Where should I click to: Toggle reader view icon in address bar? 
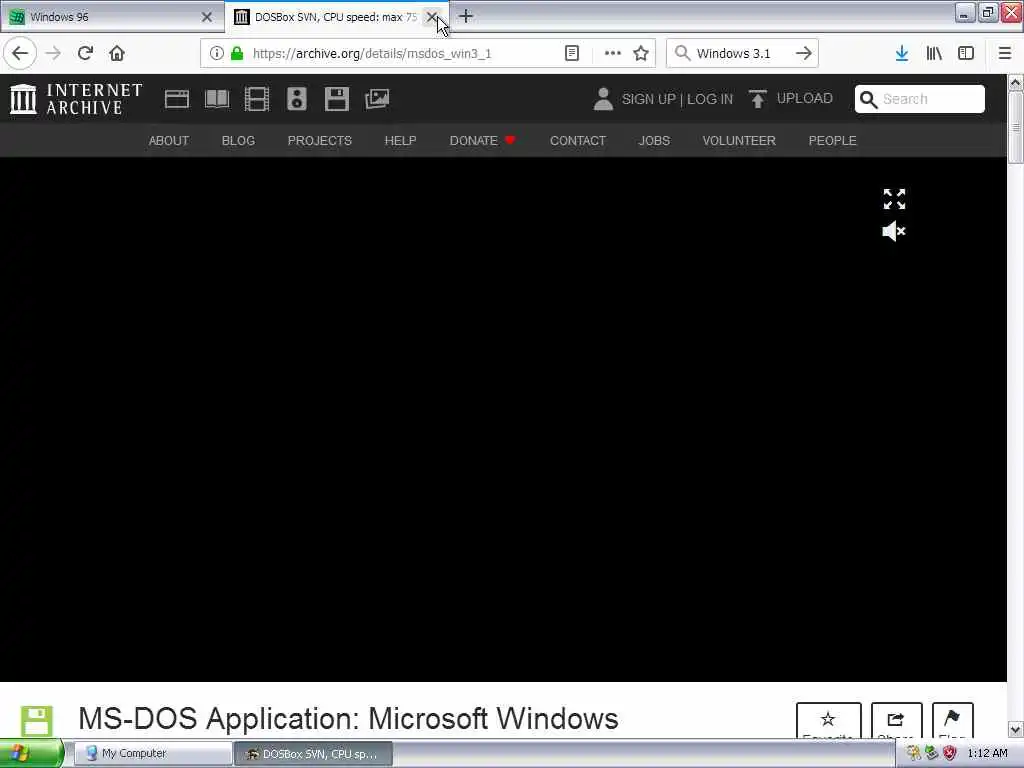click(x=571, y=54)
